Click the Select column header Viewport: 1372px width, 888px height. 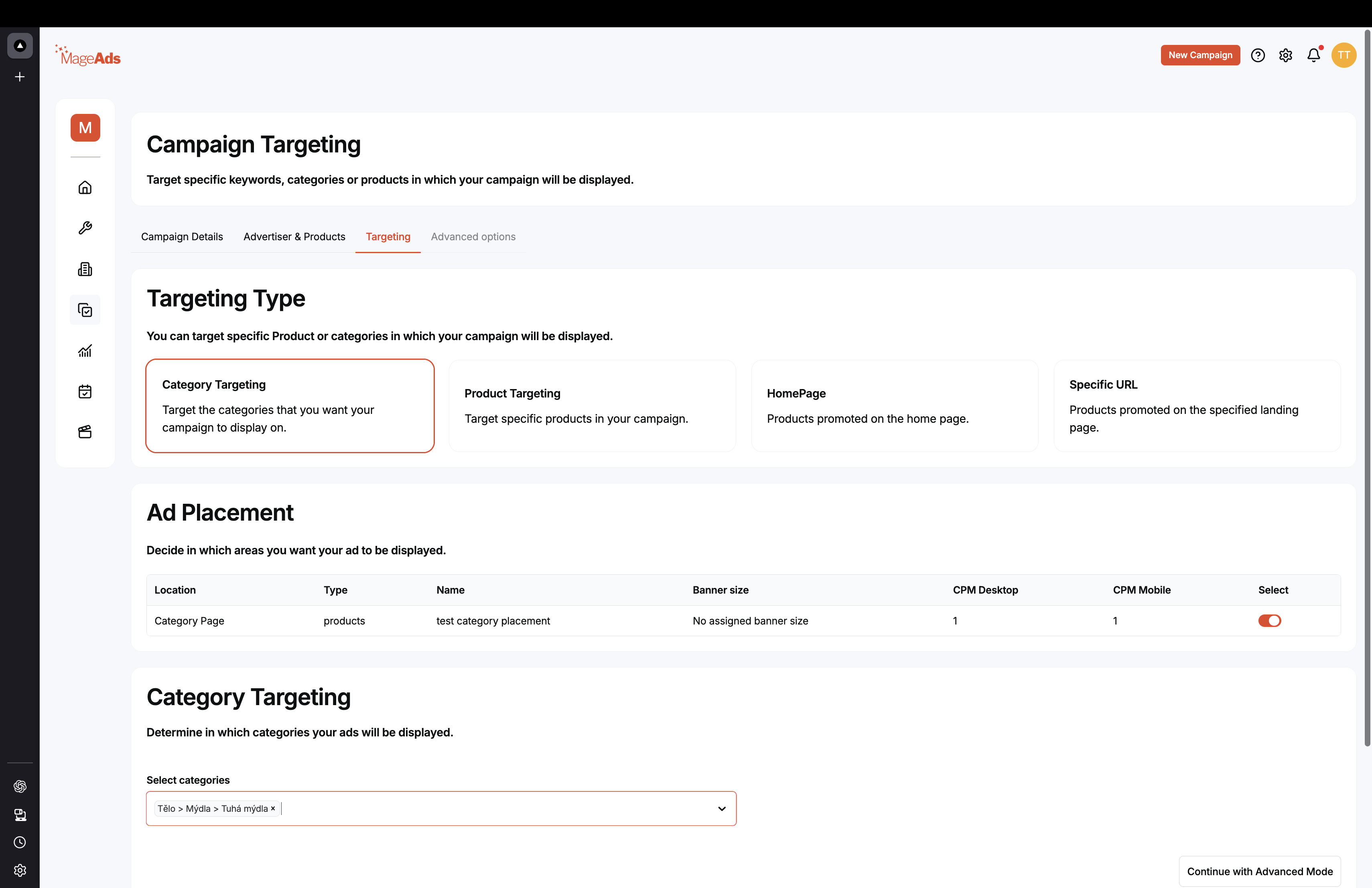[x=1273, y=590]
